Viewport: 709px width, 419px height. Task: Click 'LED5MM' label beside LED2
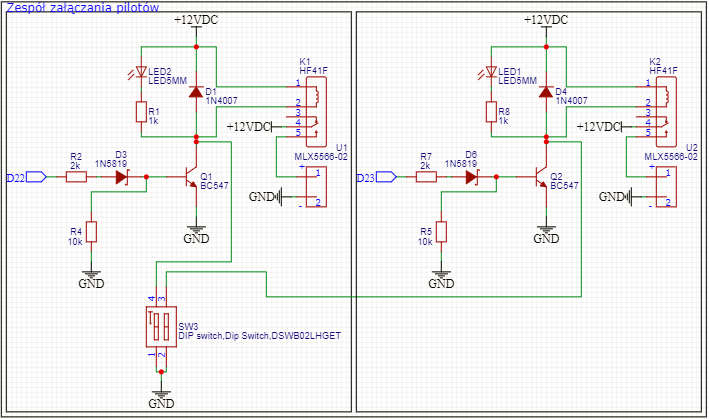[167, 81]
